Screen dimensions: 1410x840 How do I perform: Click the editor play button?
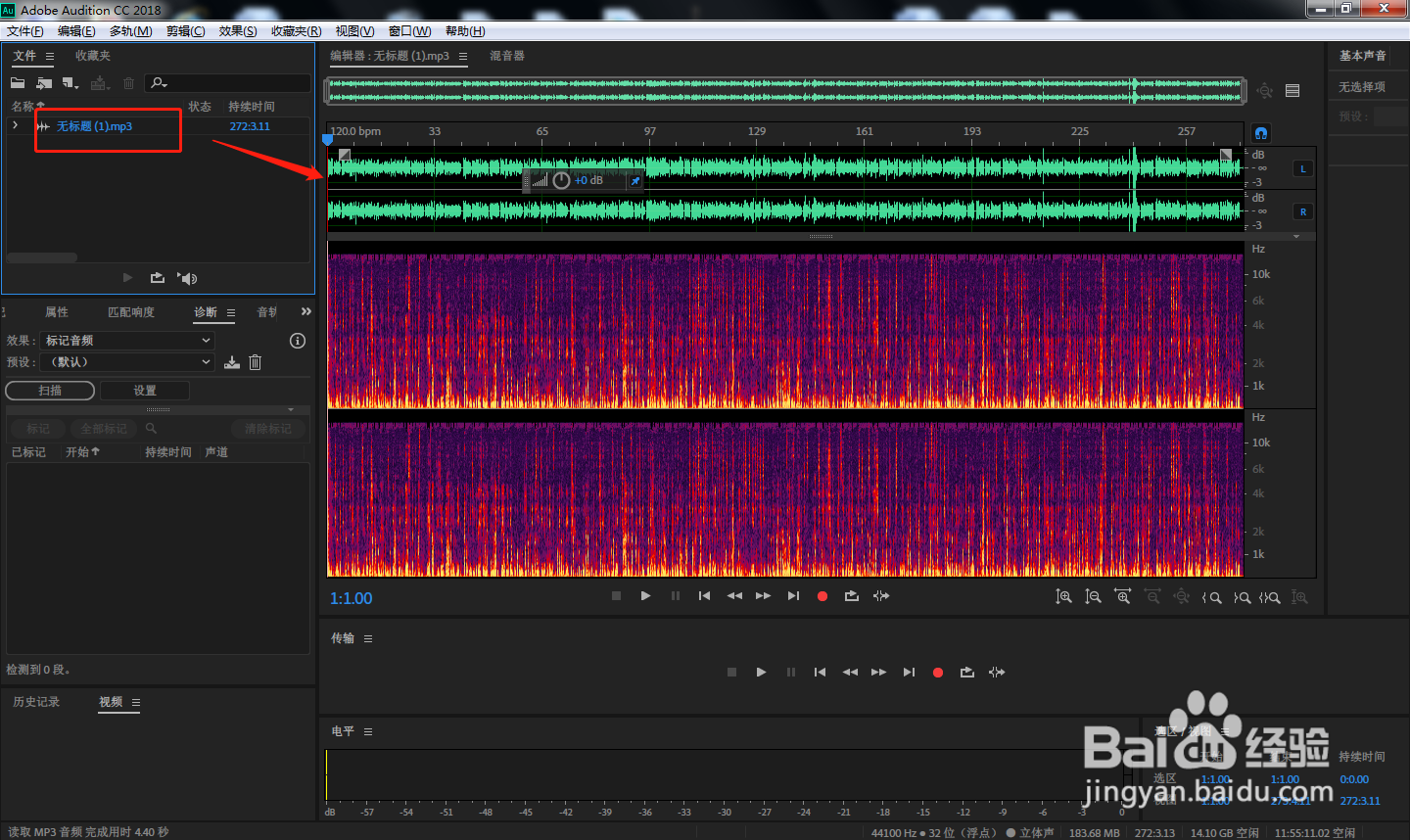tap(645, 596)
